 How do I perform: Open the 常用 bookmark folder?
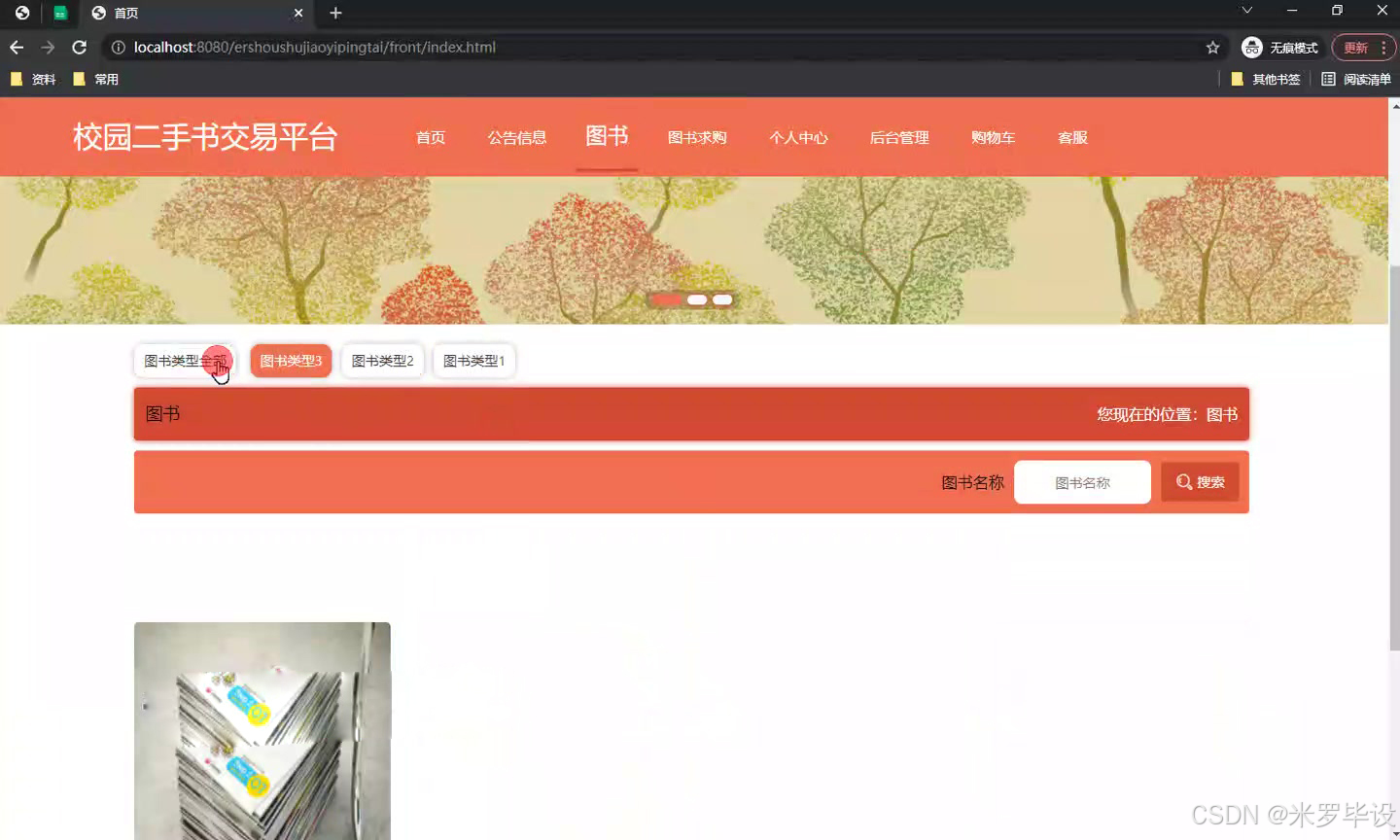tap(95, 79)
